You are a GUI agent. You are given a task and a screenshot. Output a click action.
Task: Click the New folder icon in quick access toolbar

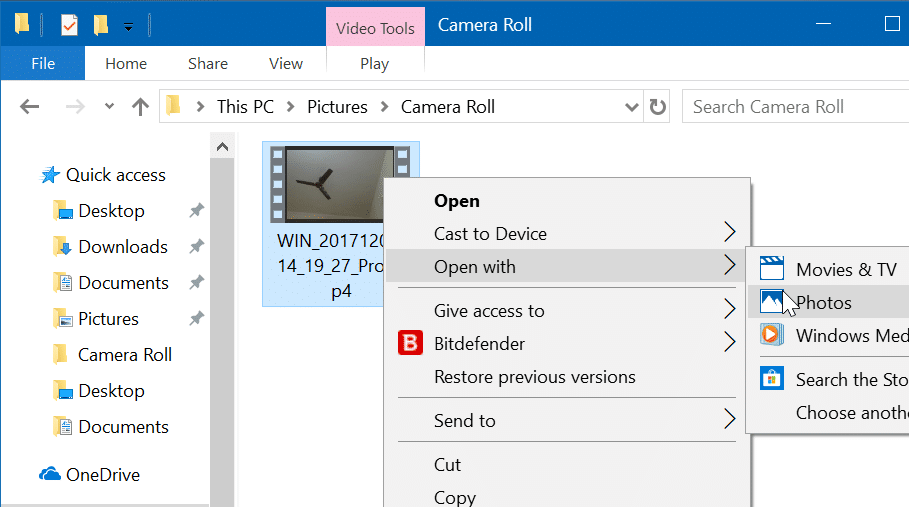click(x=101, y=25)
